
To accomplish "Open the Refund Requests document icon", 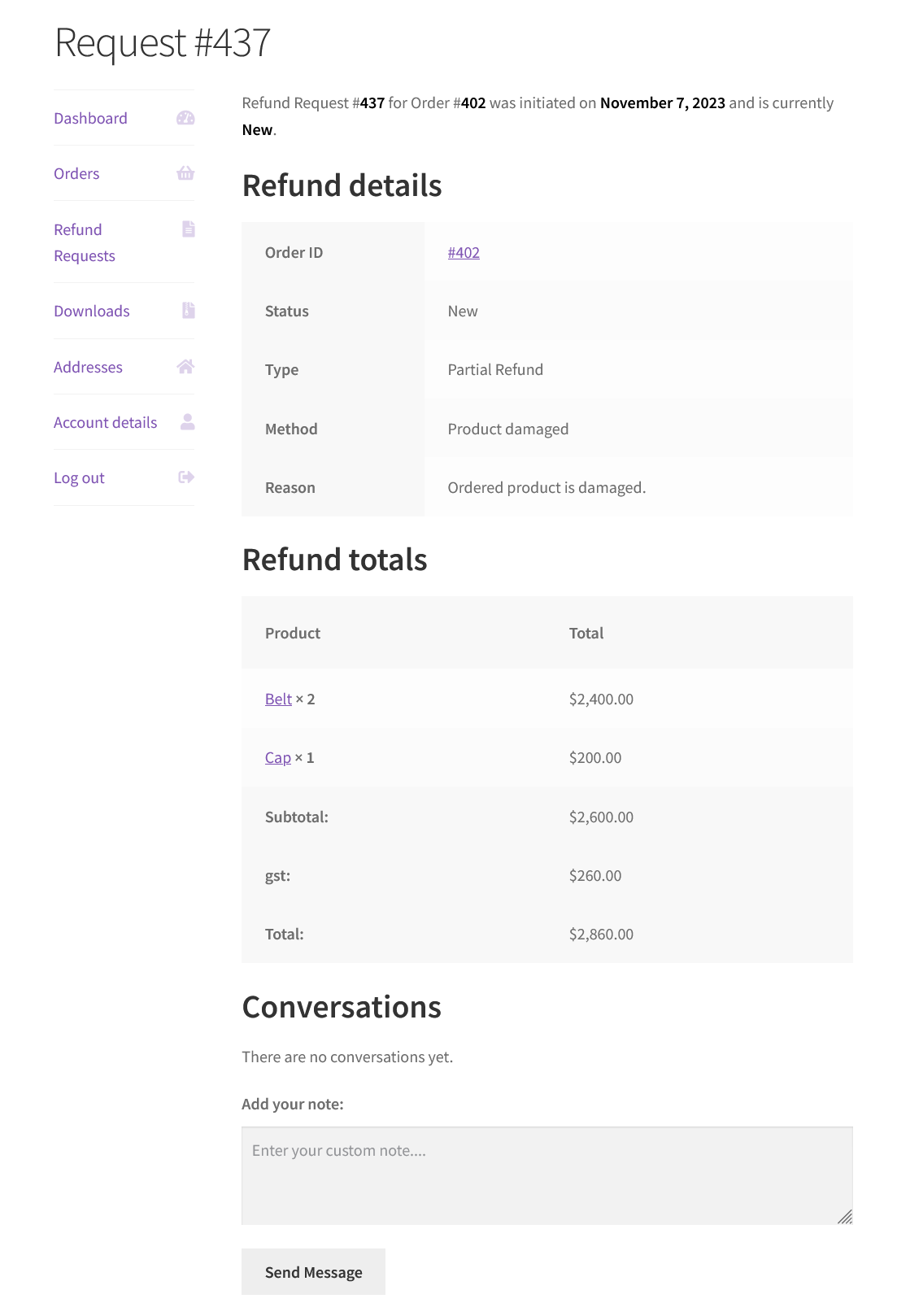I will [x=188, y=229].
